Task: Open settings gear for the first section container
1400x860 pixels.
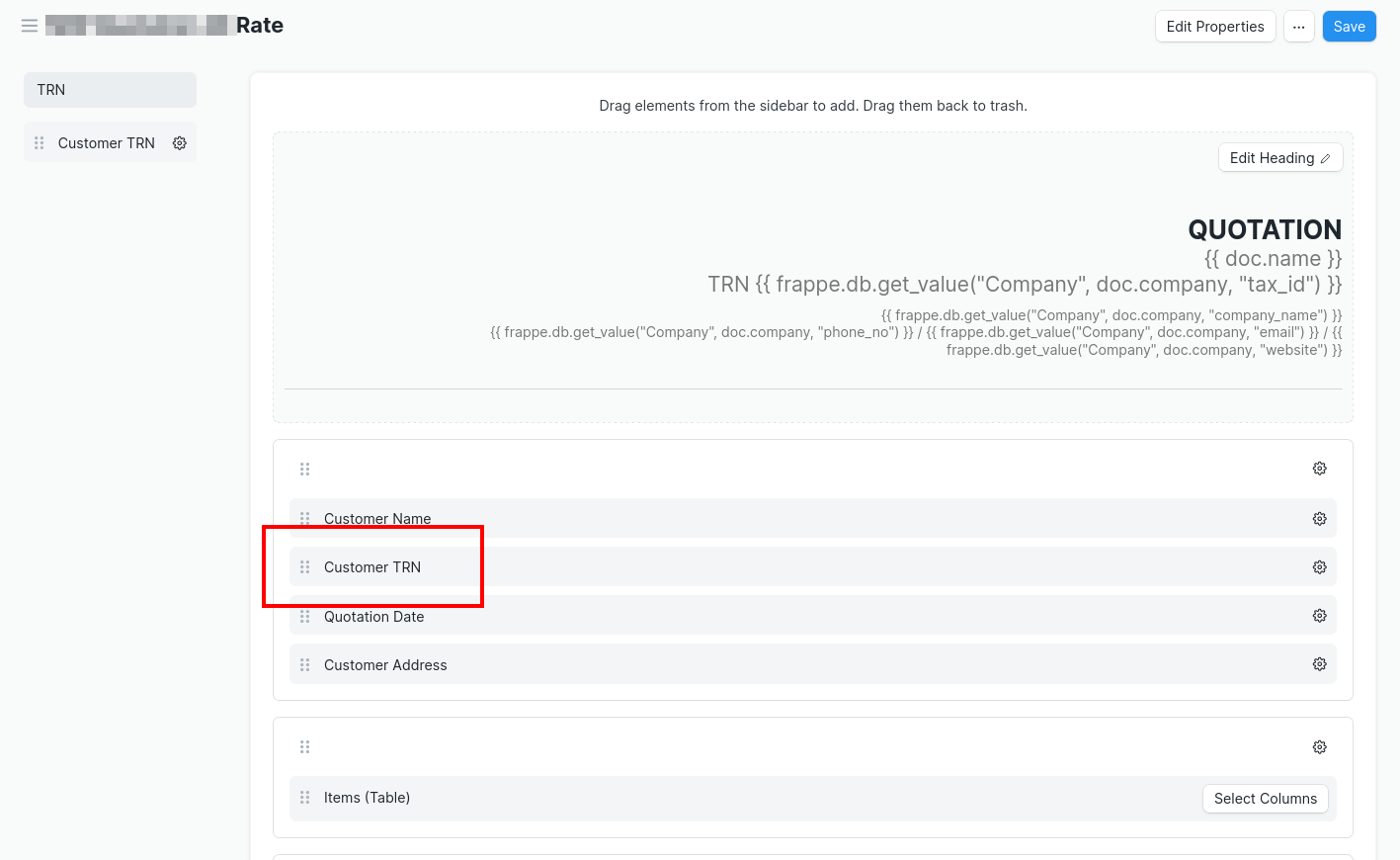Action: (1319, 468)
